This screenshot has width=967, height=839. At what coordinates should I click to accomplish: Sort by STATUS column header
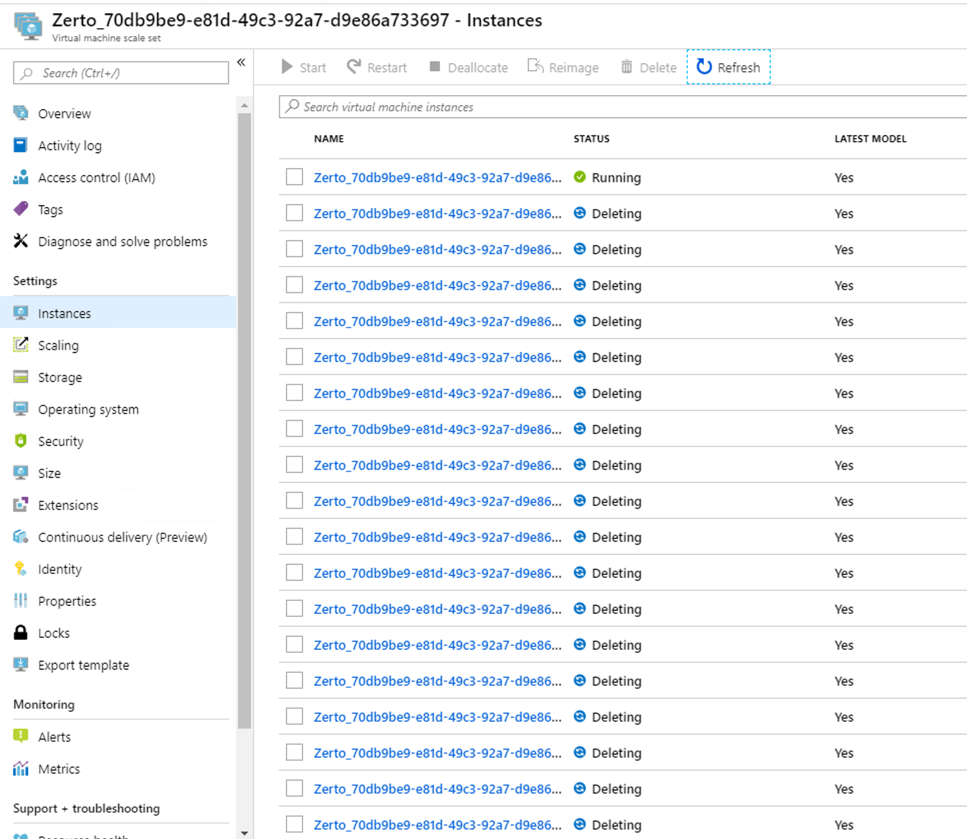[x=591, y=139]
